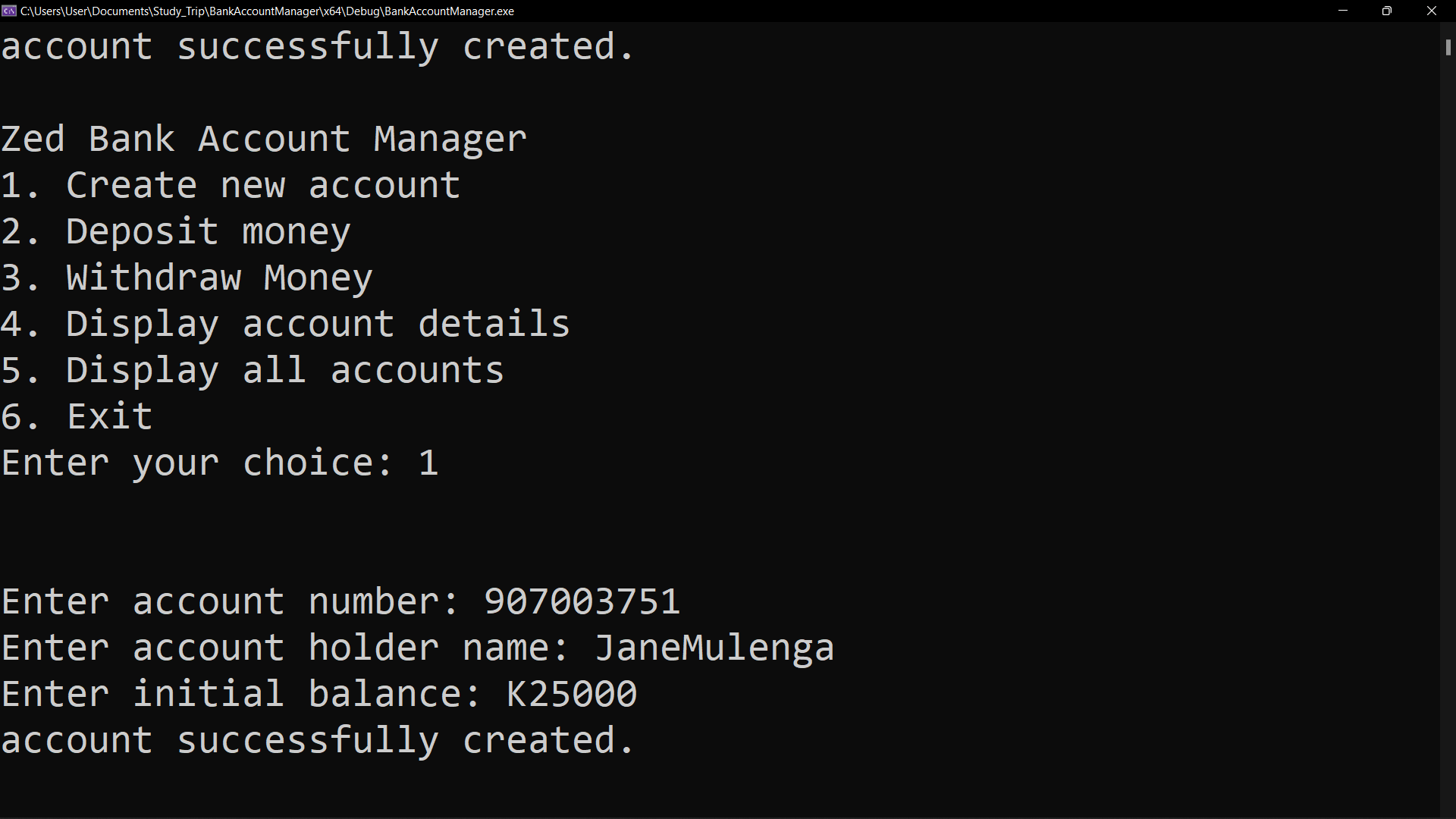Click the '4. Display account details' line
The height and width of the screenshot is (819, 1456).
285,325
